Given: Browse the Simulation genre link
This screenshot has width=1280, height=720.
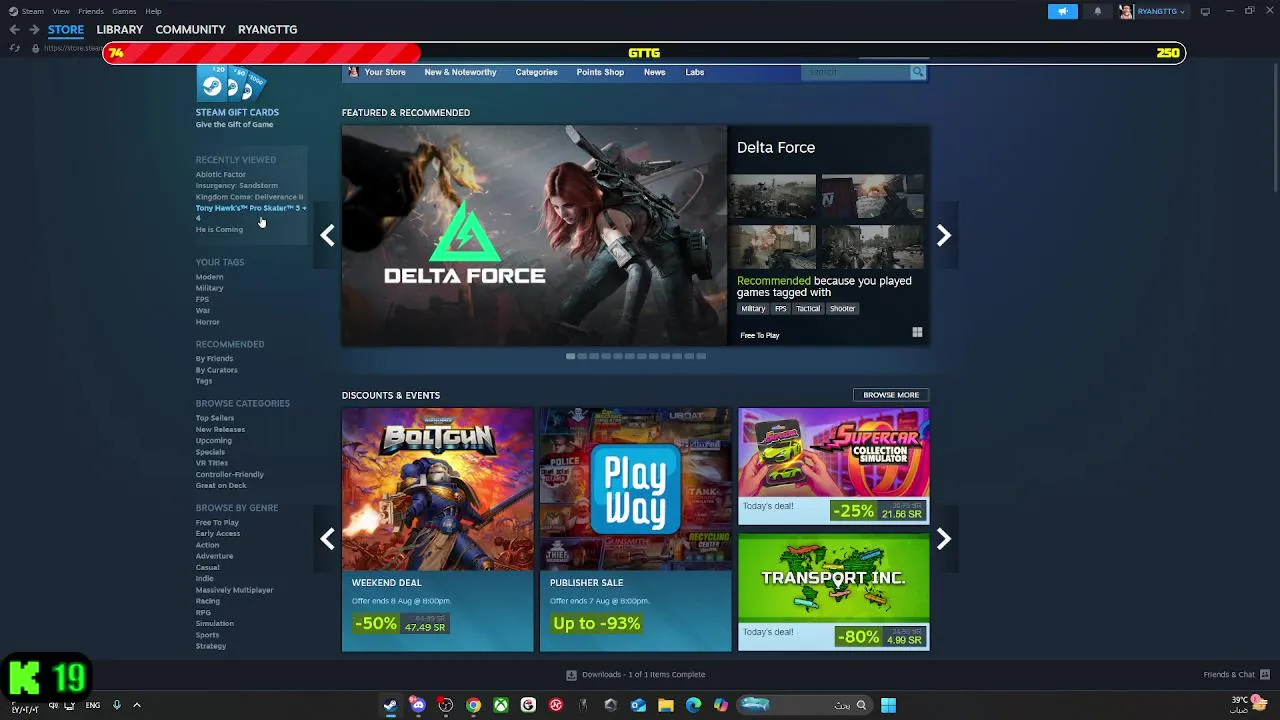Looking at the screenshot, I should pyautogui.click(x=214, y=623).
